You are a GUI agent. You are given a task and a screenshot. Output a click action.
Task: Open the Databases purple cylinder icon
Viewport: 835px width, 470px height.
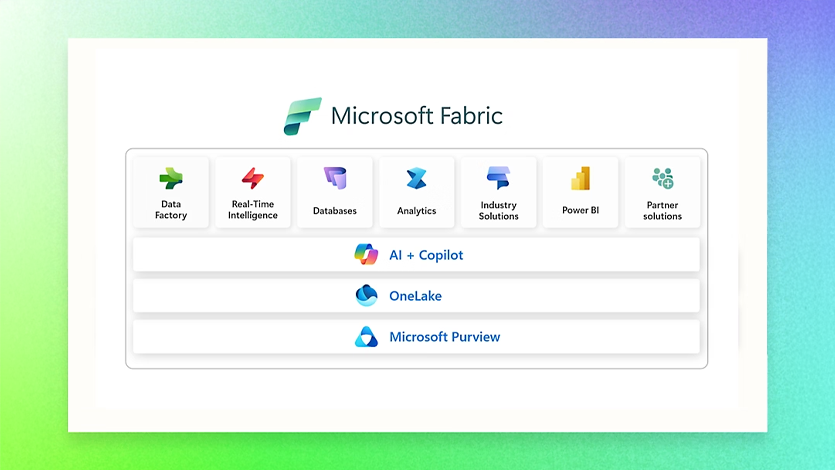[x=335, y=178]
